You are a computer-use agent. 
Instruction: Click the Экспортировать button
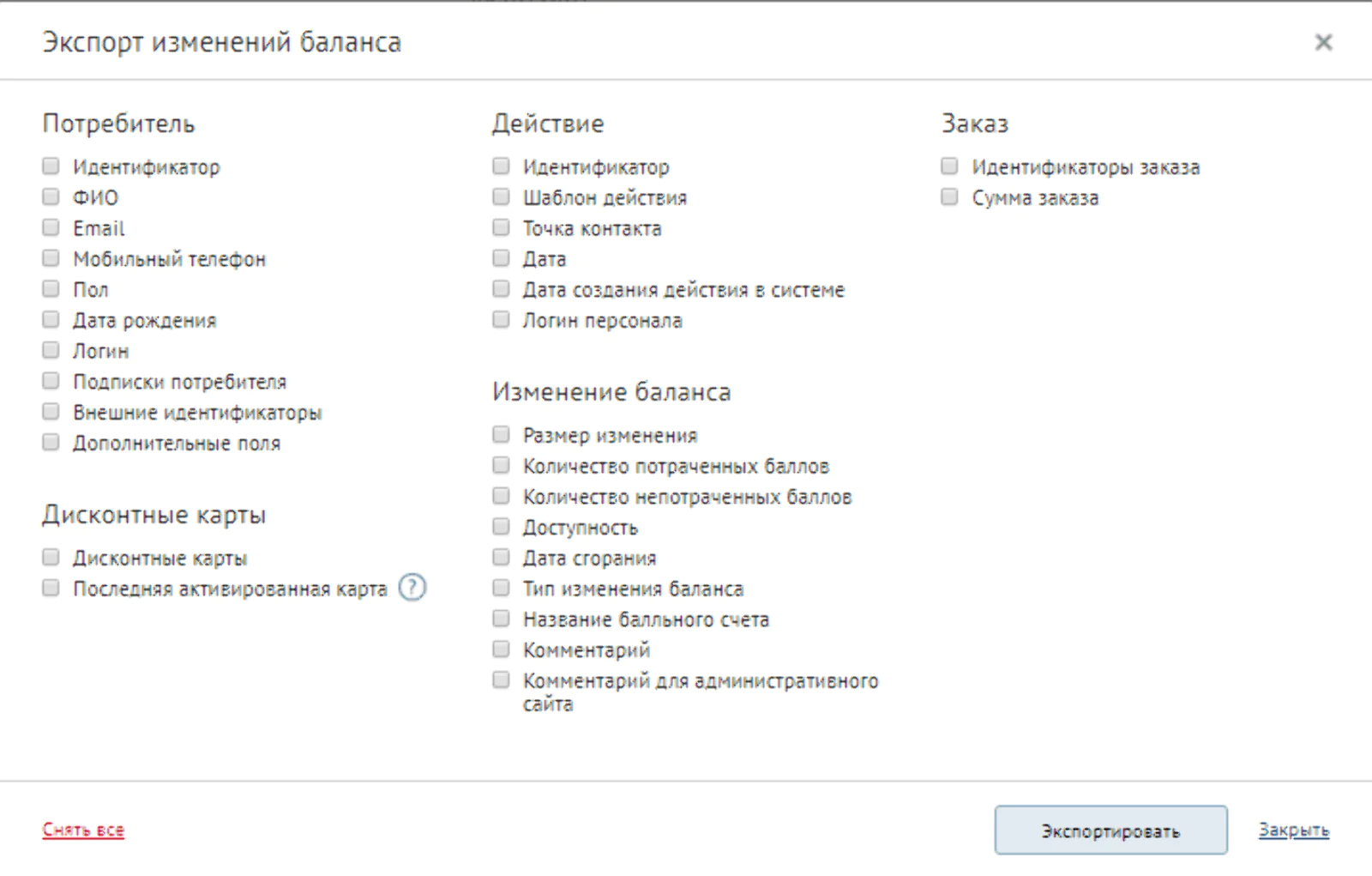click(x=1110, y=830)
